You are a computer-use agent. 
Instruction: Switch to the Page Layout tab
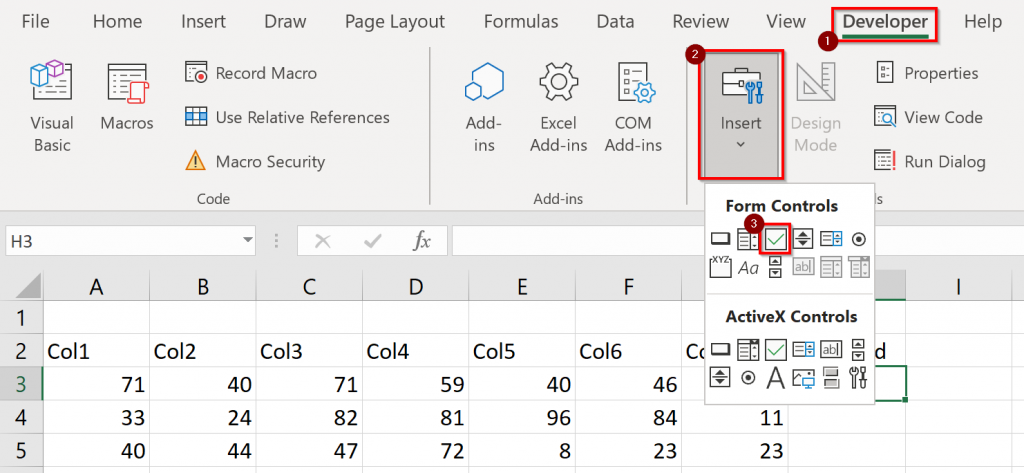pos(394,21)
